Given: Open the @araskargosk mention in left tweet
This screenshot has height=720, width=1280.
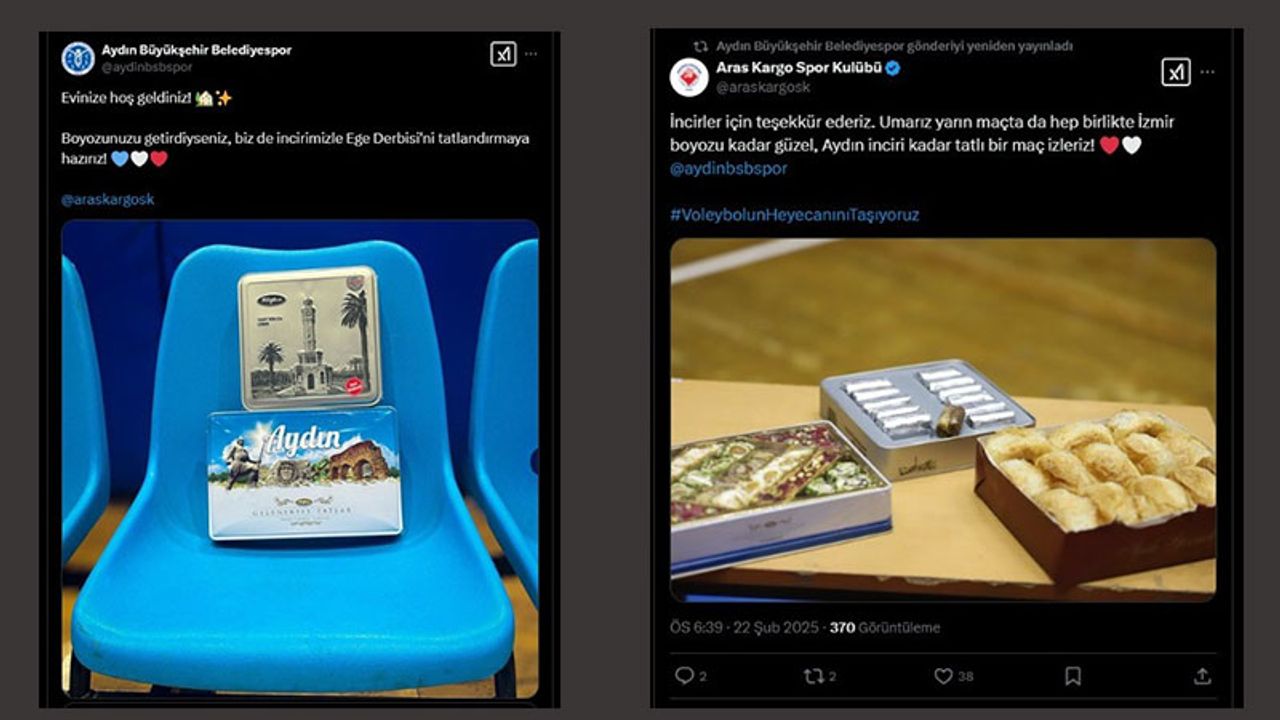Looking at the screenshot, I should [108, 199].
